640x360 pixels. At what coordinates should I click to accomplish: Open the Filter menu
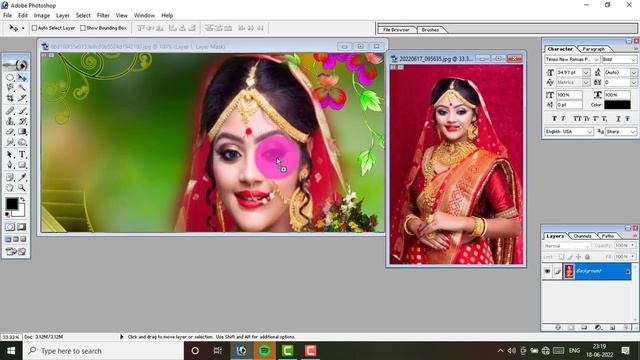tap(103, 16)
